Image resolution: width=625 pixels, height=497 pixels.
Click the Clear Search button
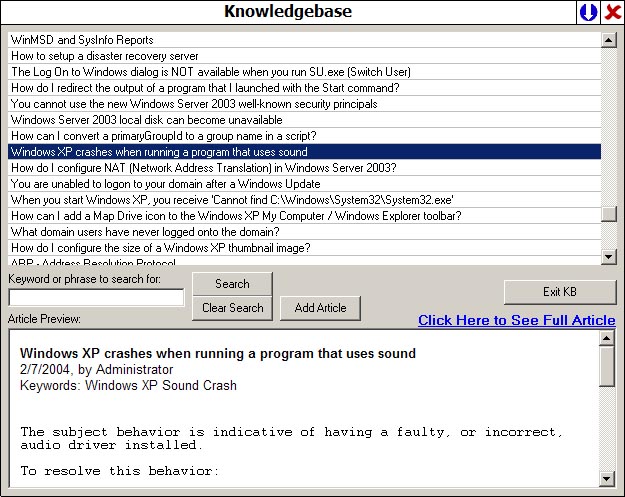tap(232, 308)
